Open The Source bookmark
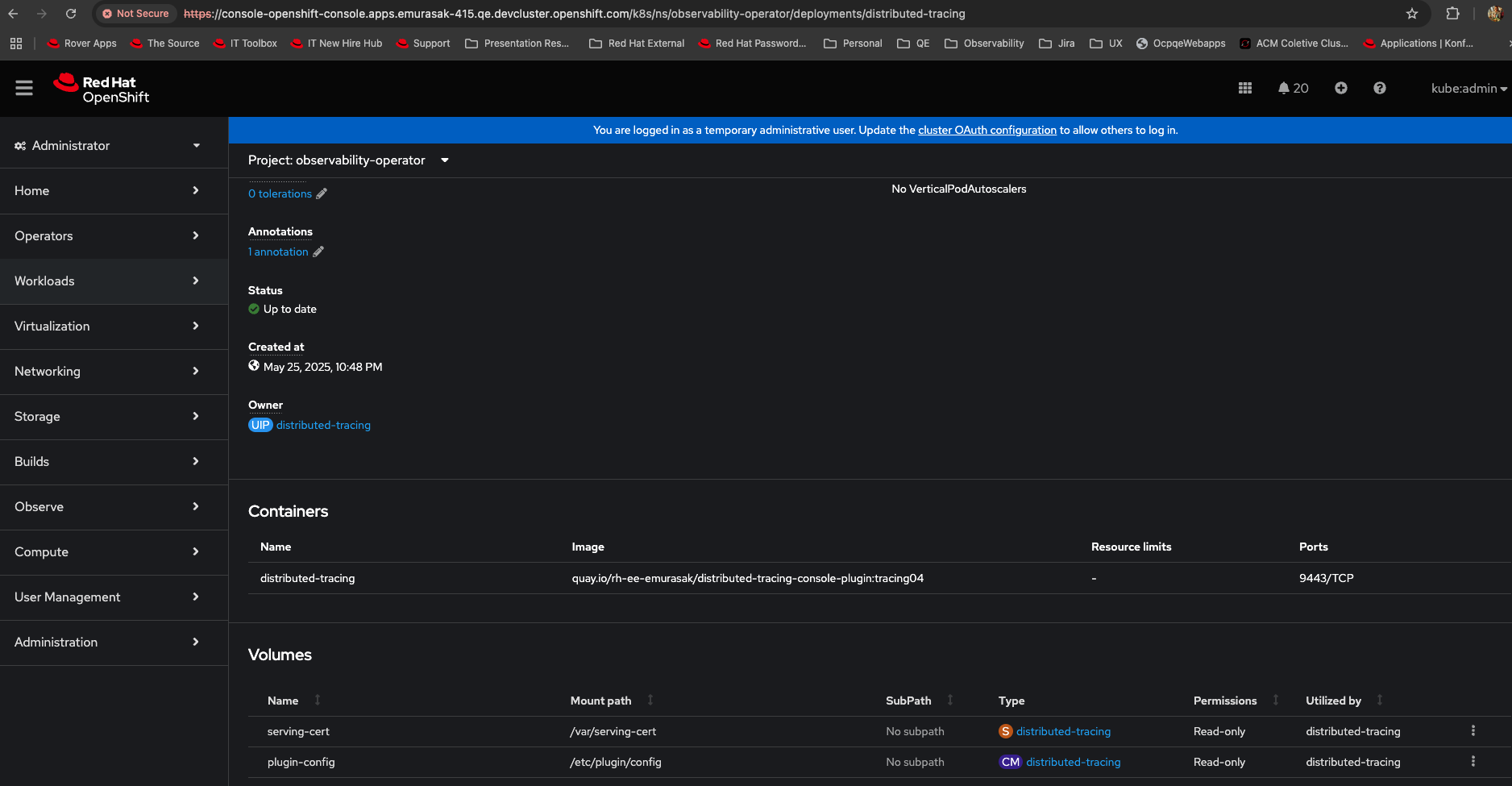The width and height of the screenshot is (1512, 786). coord(165,44)
